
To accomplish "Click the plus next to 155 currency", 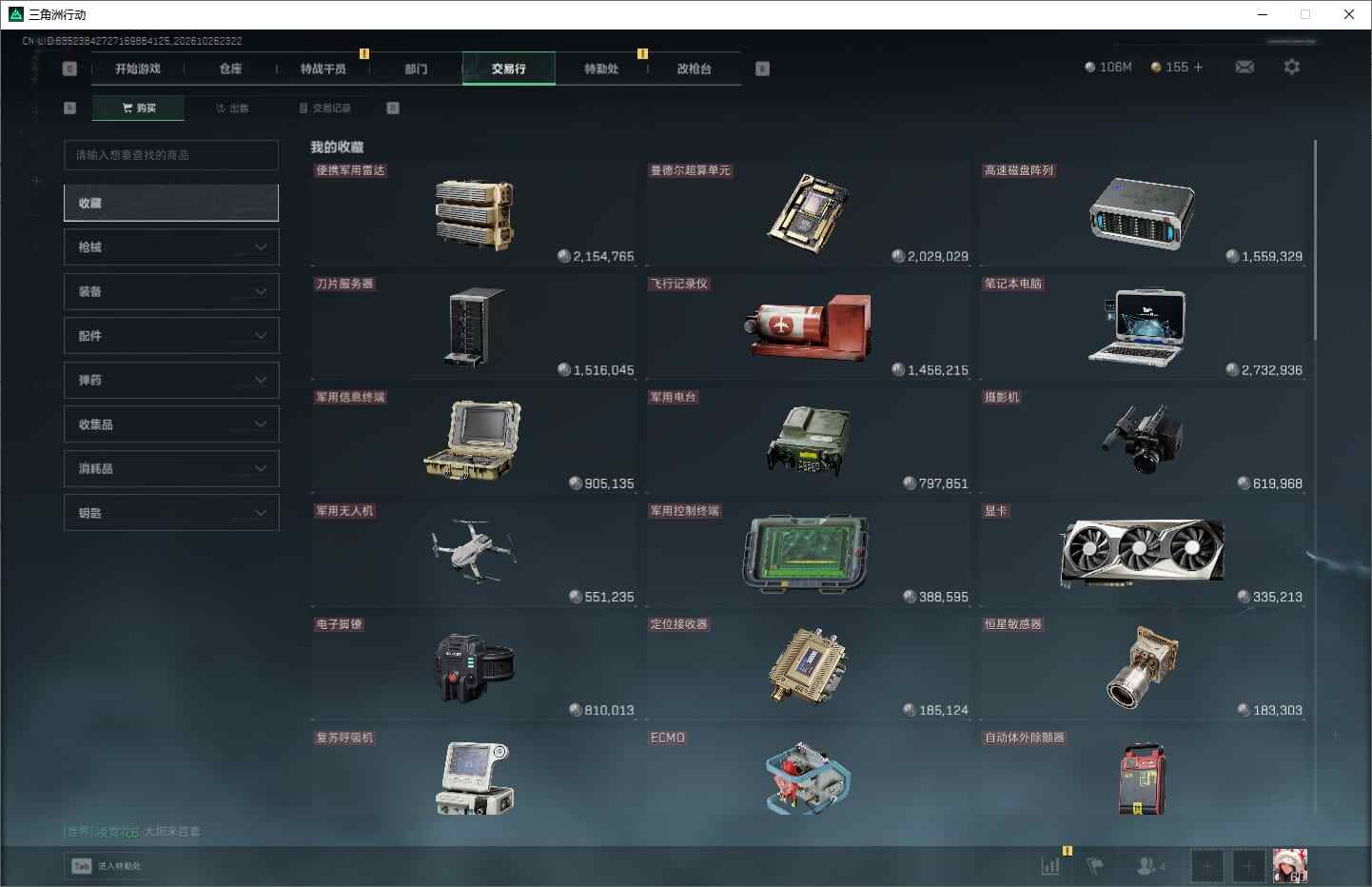I will pos(1198,67).
